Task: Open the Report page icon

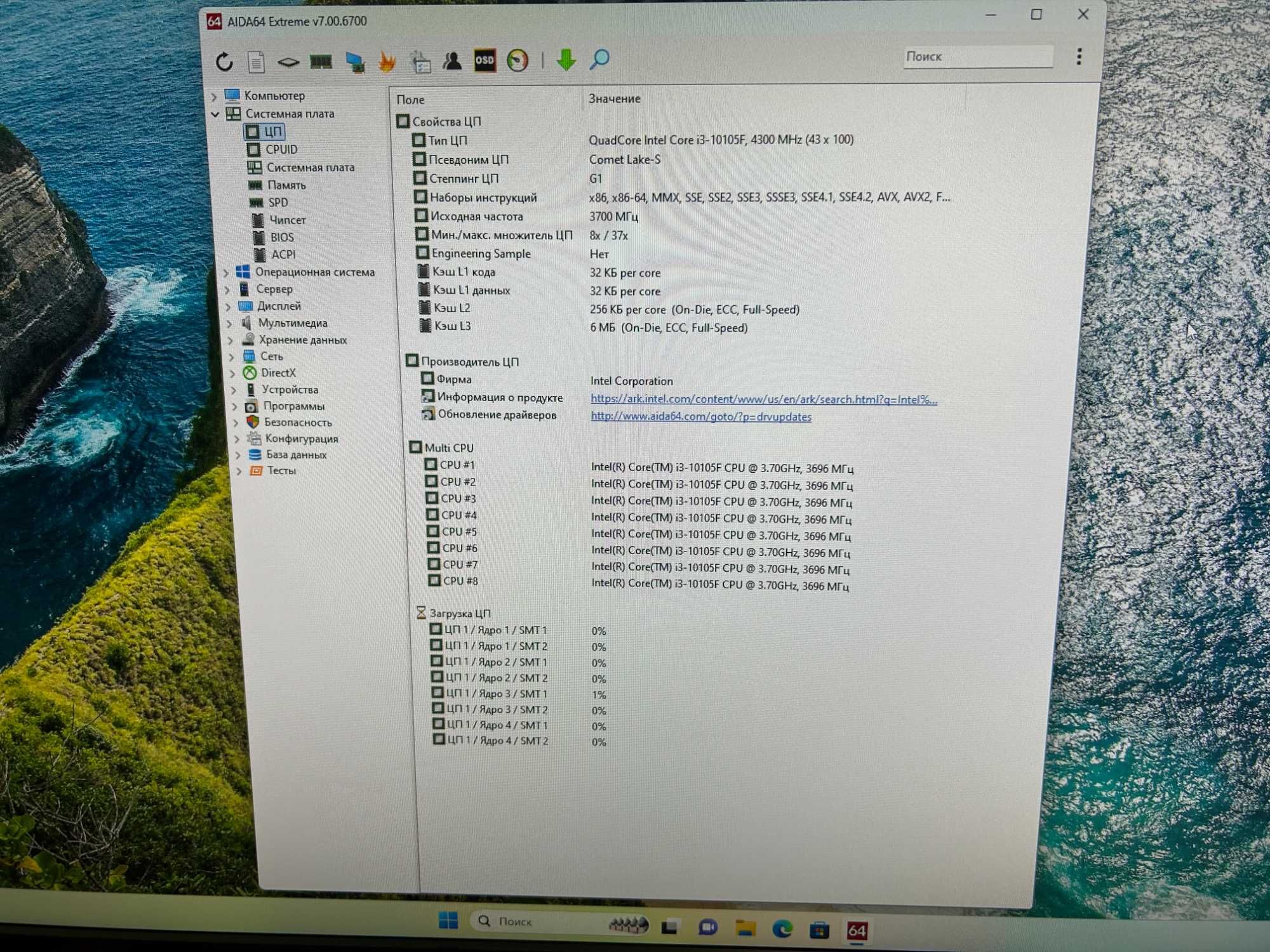Action: (256, 62)
